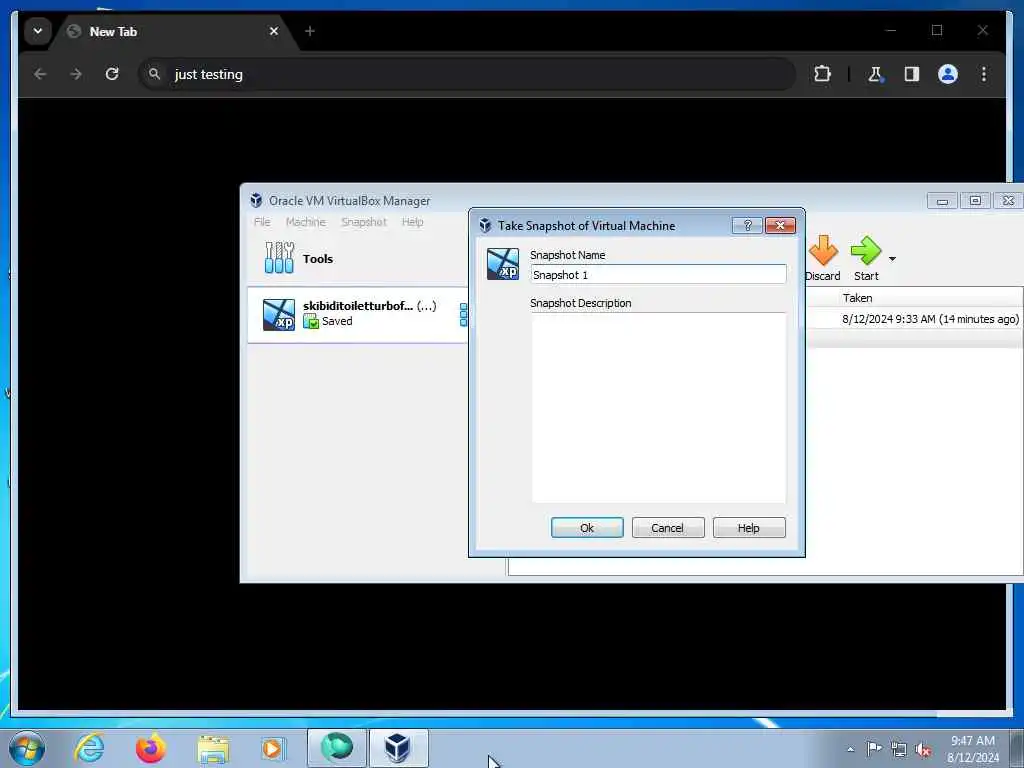Open the Chrome Labs flask icon
This screenshot has width=1024, height=768.
(x=875, y=74)
